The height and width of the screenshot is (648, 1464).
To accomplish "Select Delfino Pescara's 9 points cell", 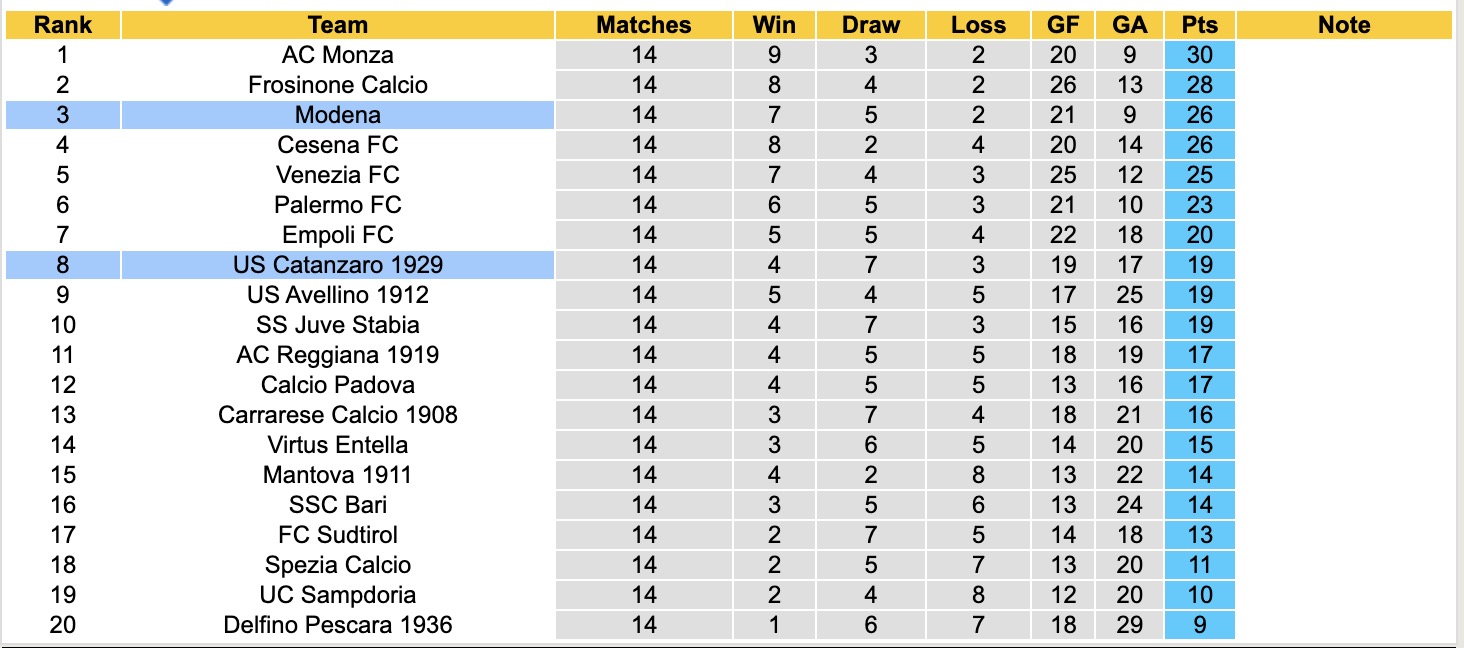I will tap(1199, 625).
